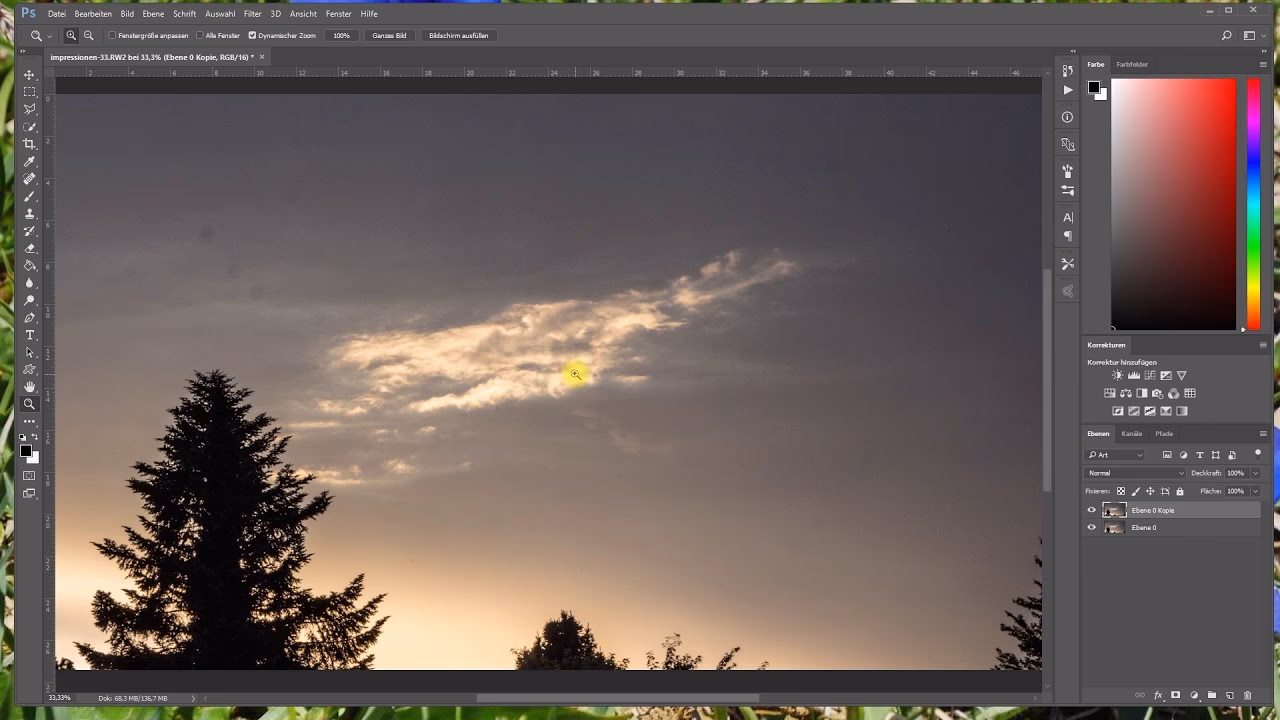This screenshot has height=720, width=1280.
Task: Select the Brush tool in the left toolbar
Action: pyautogui.click(x=29, y=196)
